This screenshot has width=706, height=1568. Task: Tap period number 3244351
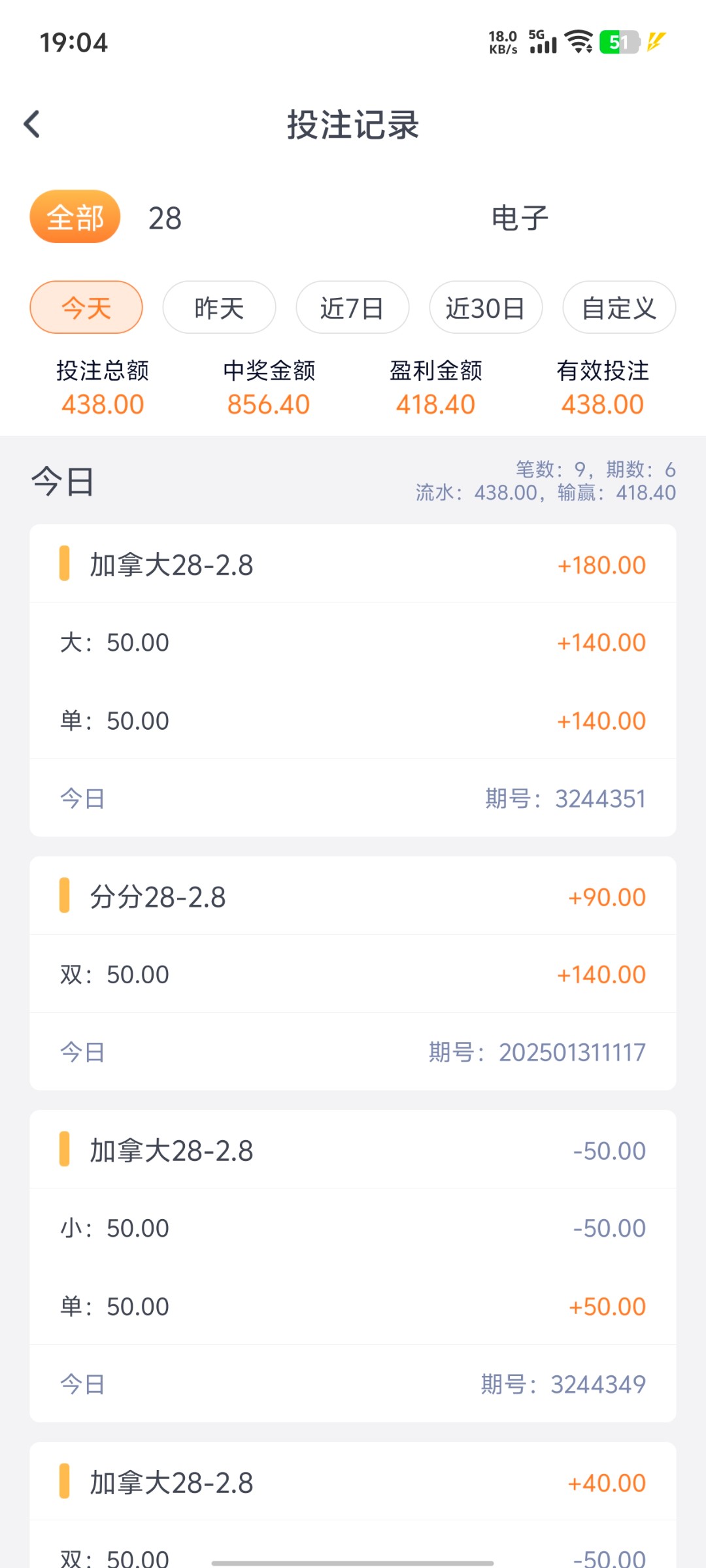[x=565, y=798]
